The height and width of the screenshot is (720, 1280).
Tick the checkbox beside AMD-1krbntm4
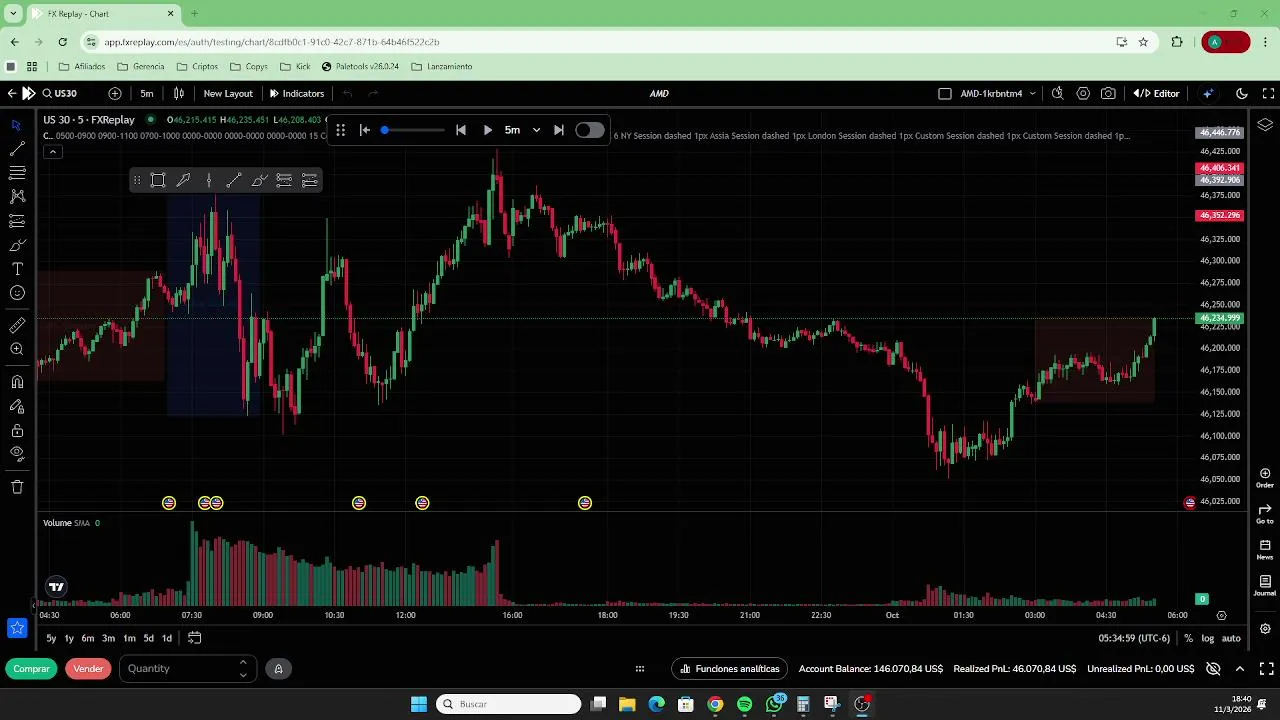click(x=945, y=93)
